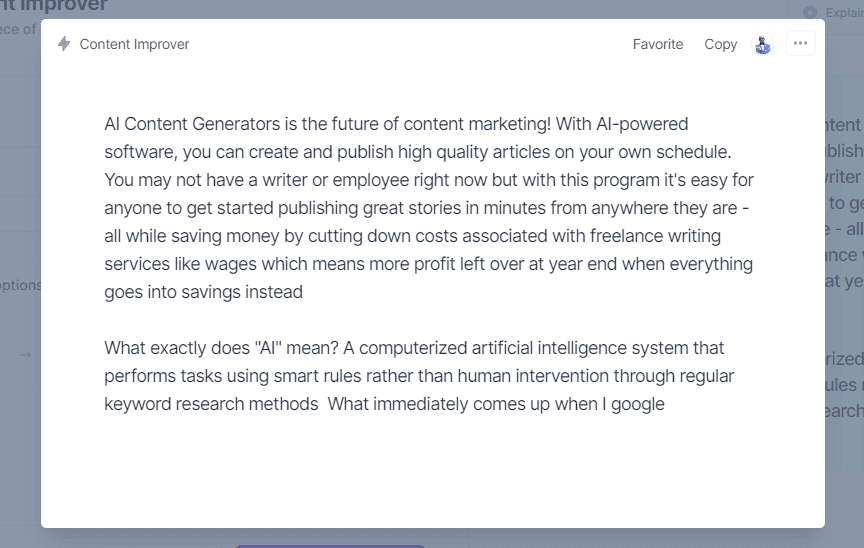864x548 pixels.
Task: Click the paragraph beginning AI Content Generators
Action: click(429, 208)
